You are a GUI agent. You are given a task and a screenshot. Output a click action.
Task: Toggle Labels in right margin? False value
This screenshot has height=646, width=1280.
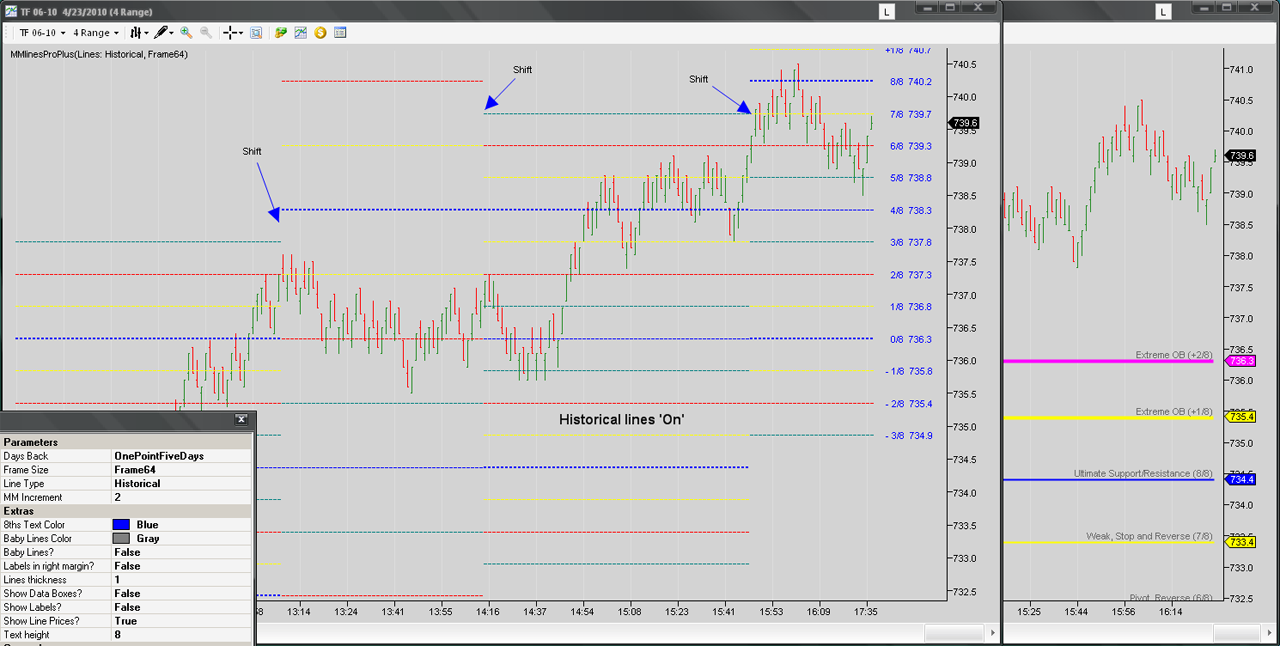[182, 566]
